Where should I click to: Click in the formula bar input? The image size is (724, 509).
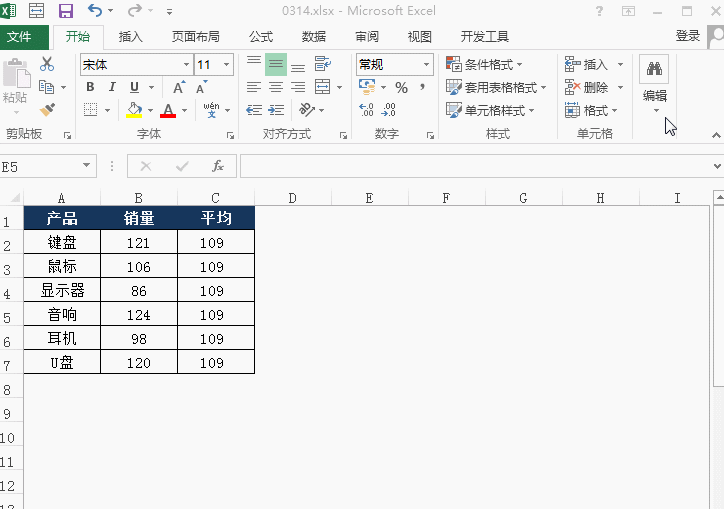coord(476,166)
